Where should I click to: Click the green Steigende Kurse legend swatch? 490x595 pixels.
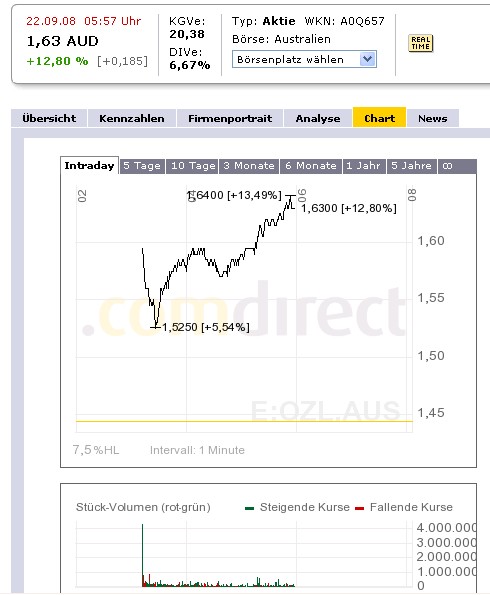pos(249,508)
